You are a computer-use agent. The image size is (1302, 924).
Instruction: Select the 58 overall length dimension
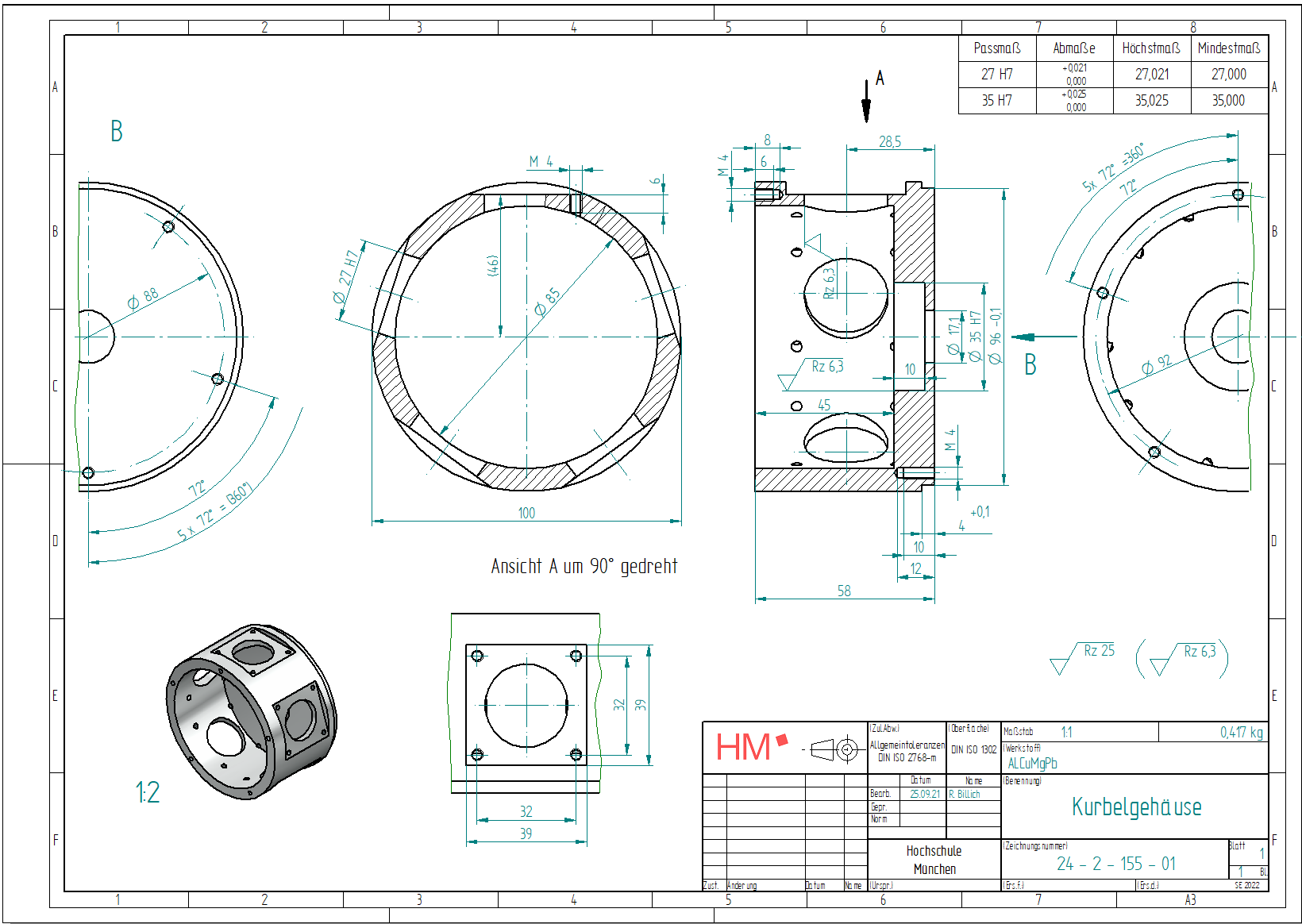click(x=844, y=591)
